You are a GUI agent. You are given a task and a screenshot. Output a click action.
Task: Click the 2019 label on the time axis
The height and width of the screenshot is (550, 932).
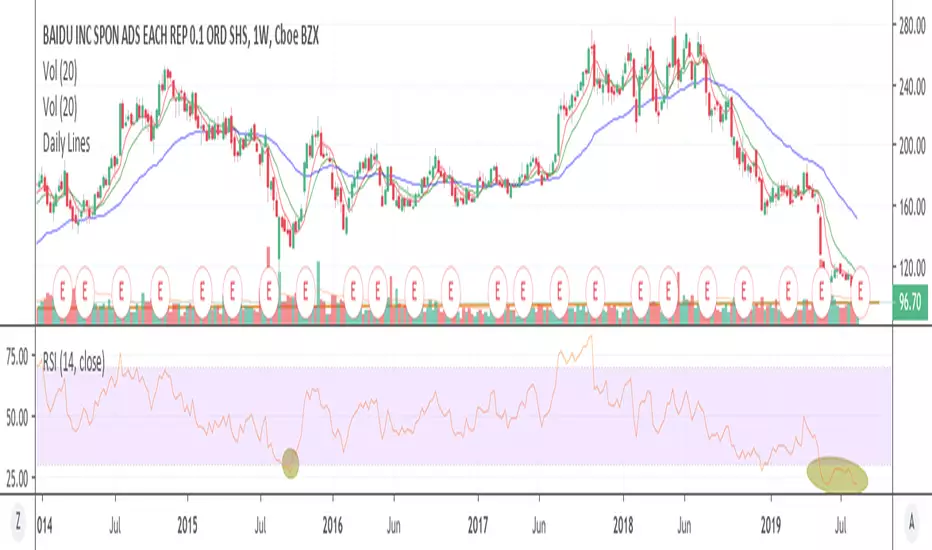[771, 526]
